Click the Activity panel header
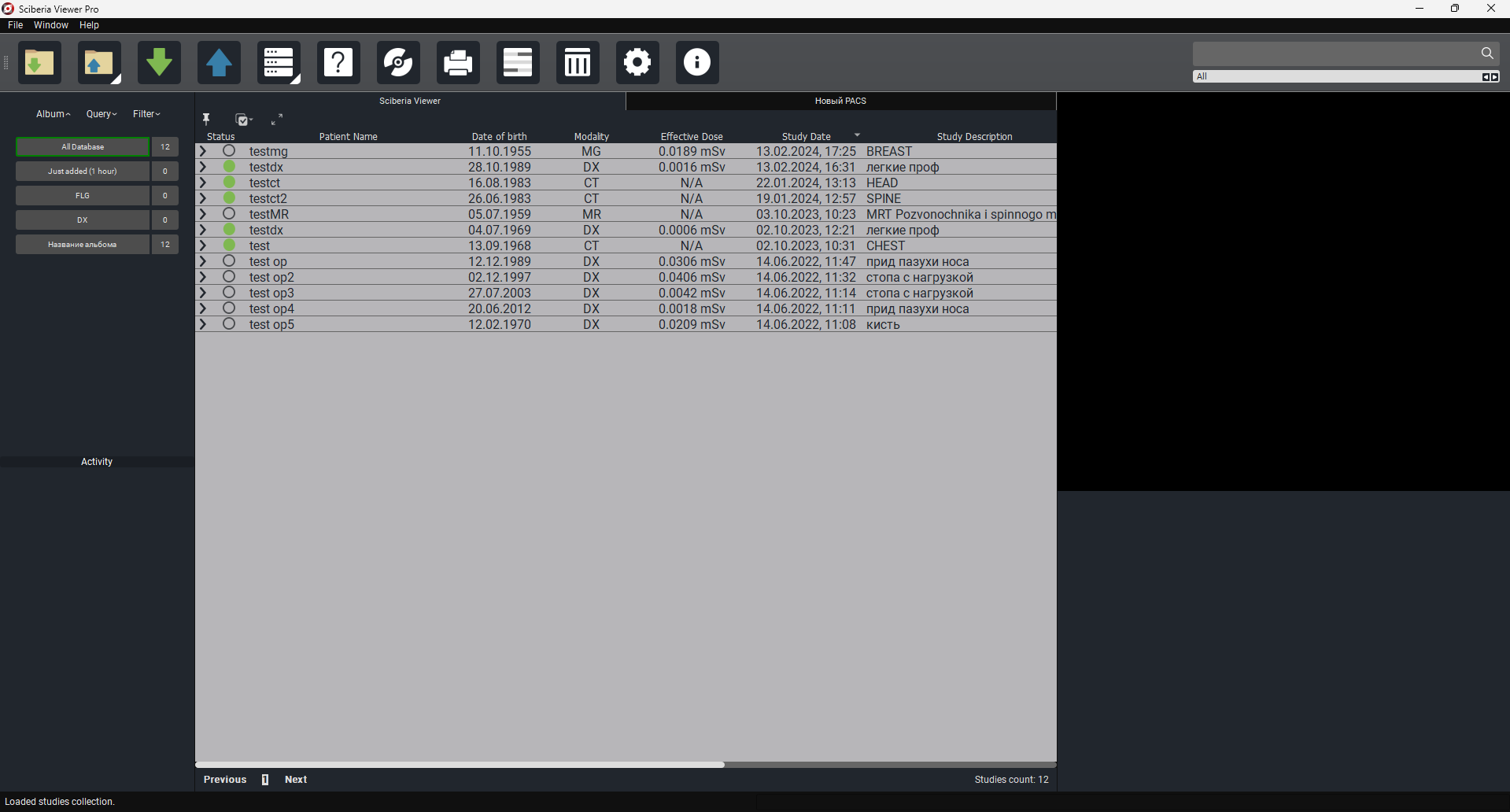This screenshot has height=812, width=1510. (x=97, y=462)
